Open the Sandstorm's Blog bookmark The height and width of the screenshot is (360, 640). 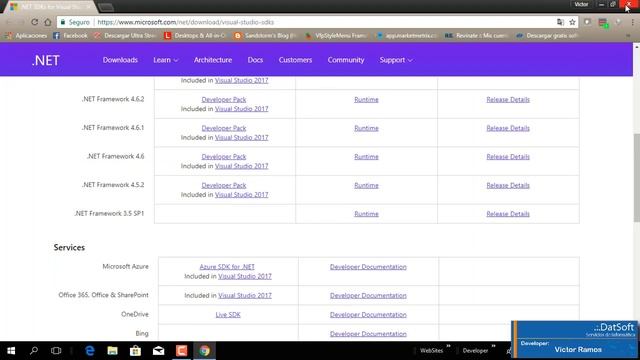point(265,36)
